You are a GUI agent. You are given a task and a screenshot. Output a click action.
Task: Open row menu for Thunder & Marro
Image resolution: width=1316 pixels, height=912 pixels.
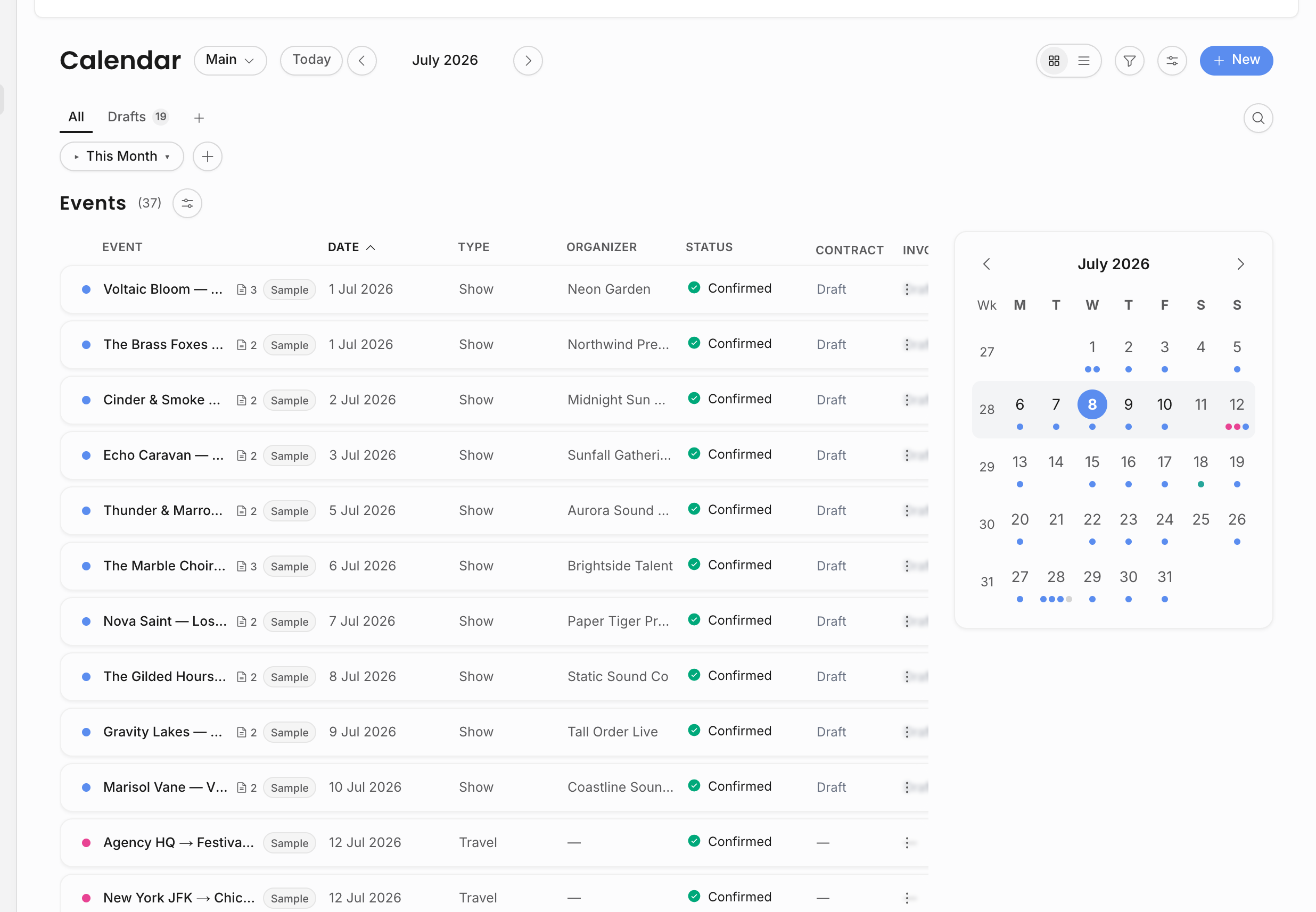[x=907, y=511]
